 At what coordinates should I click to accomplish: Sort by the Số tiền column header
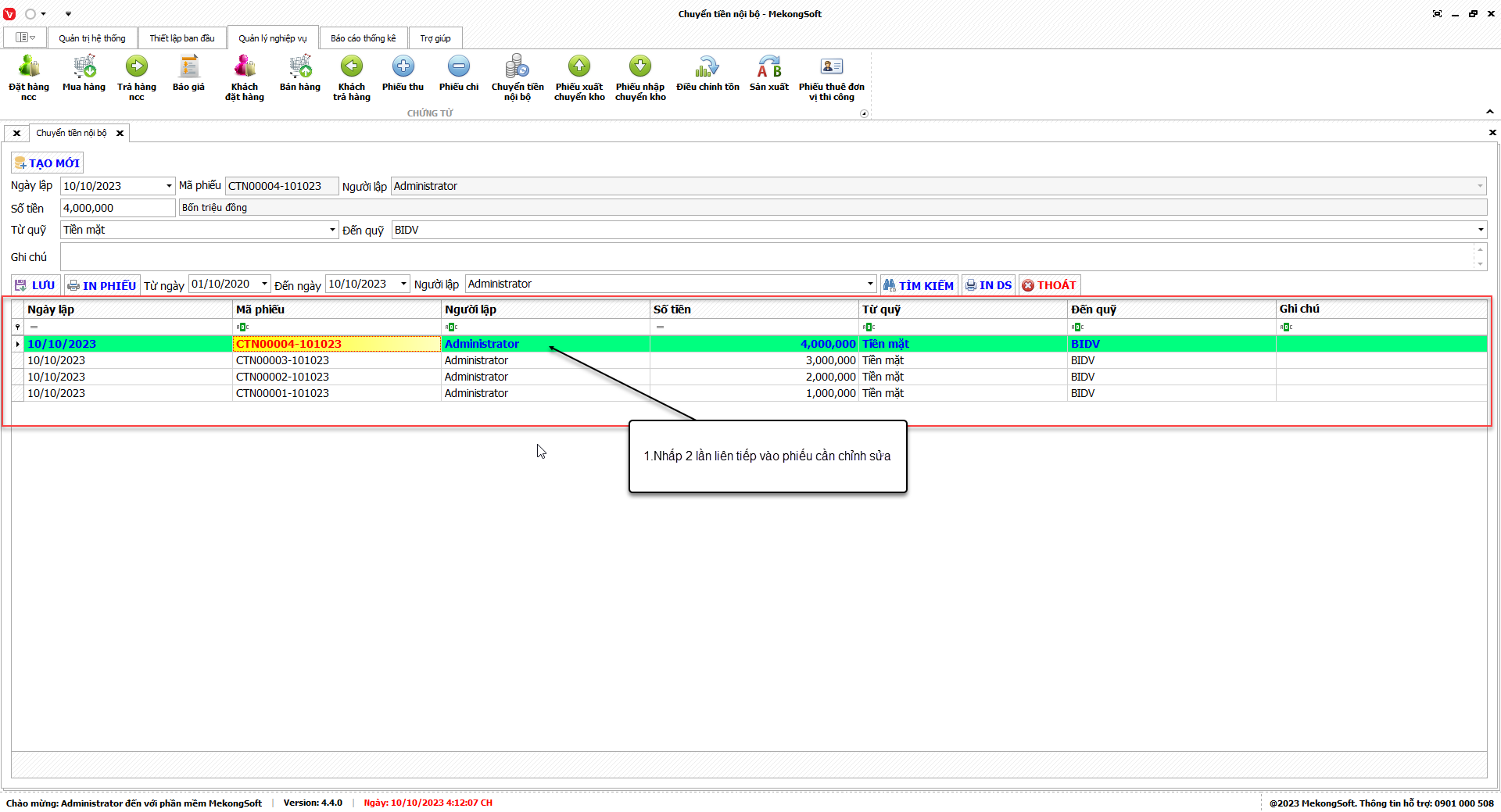coord(754,309)
